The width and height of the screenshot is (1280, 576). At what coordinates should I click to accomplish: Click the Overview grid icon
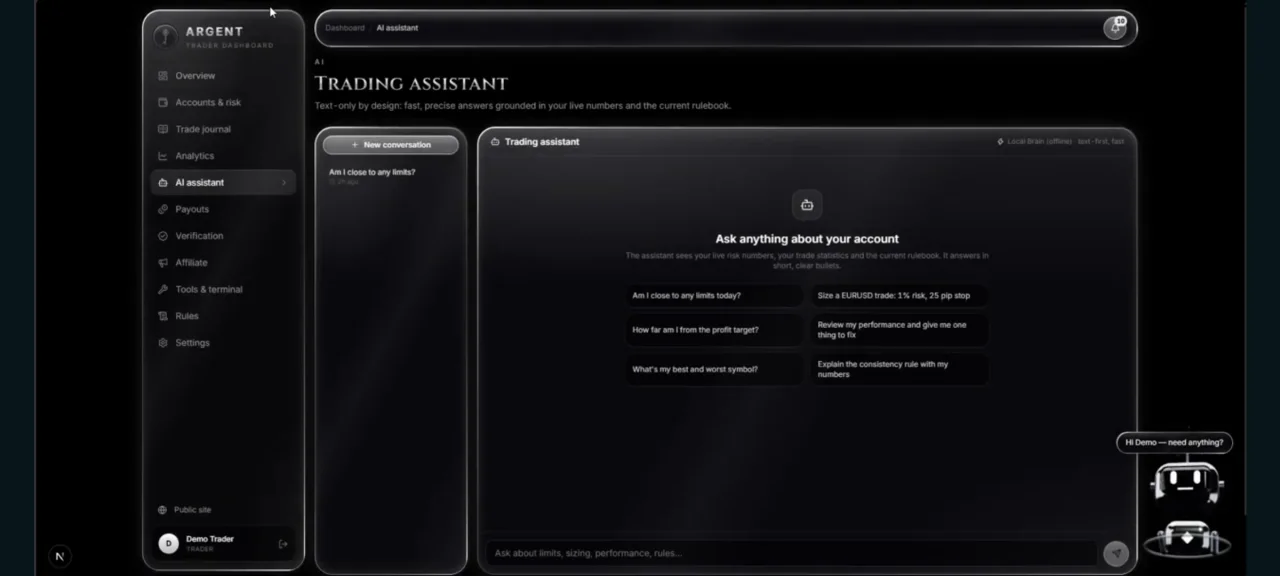coord(163,76)
